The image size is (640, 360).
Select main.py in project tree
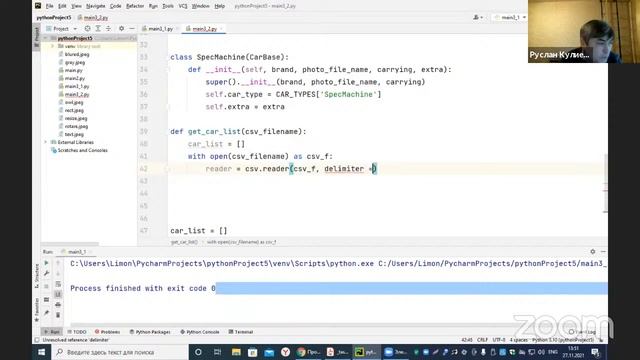click(73, 70)
